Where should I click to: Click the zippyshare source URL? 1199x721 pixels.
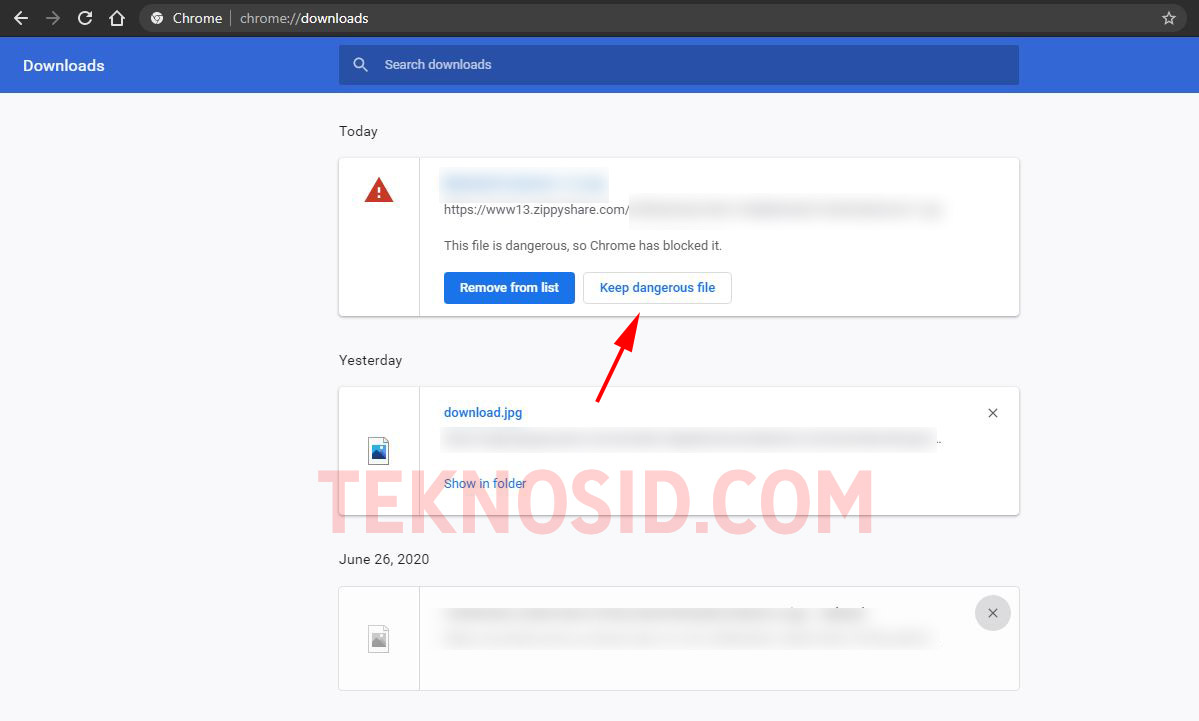pyautogui.click(x=537, y=209)
